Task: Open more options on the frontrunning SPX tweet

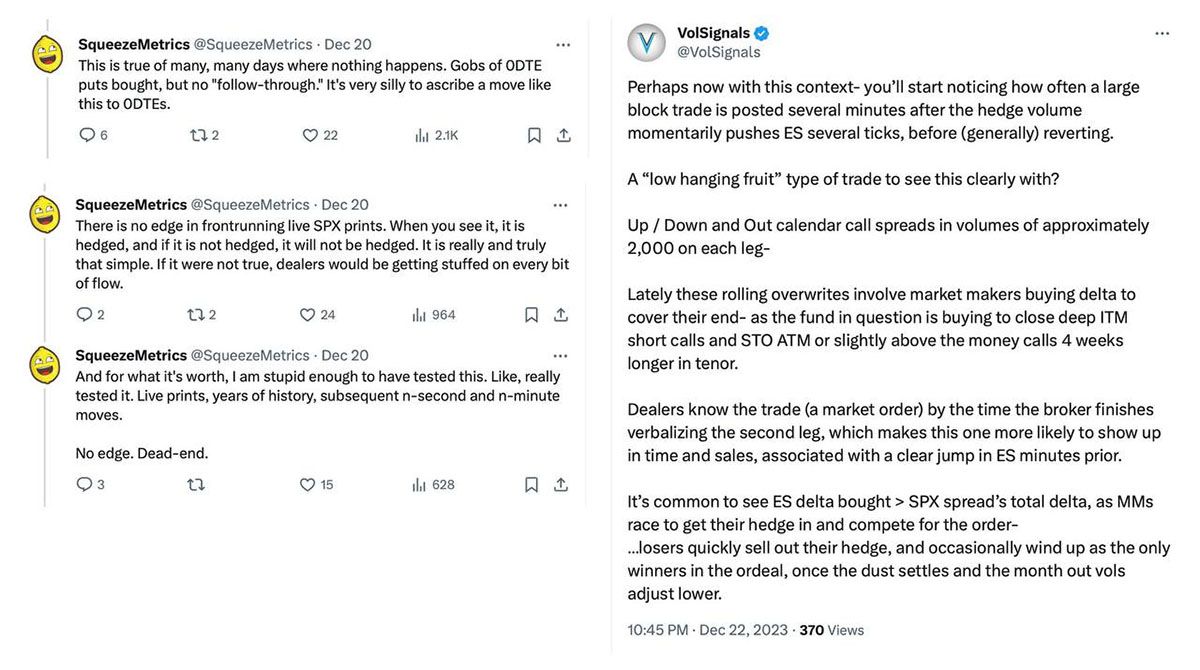Action: (x=560, y=204)
